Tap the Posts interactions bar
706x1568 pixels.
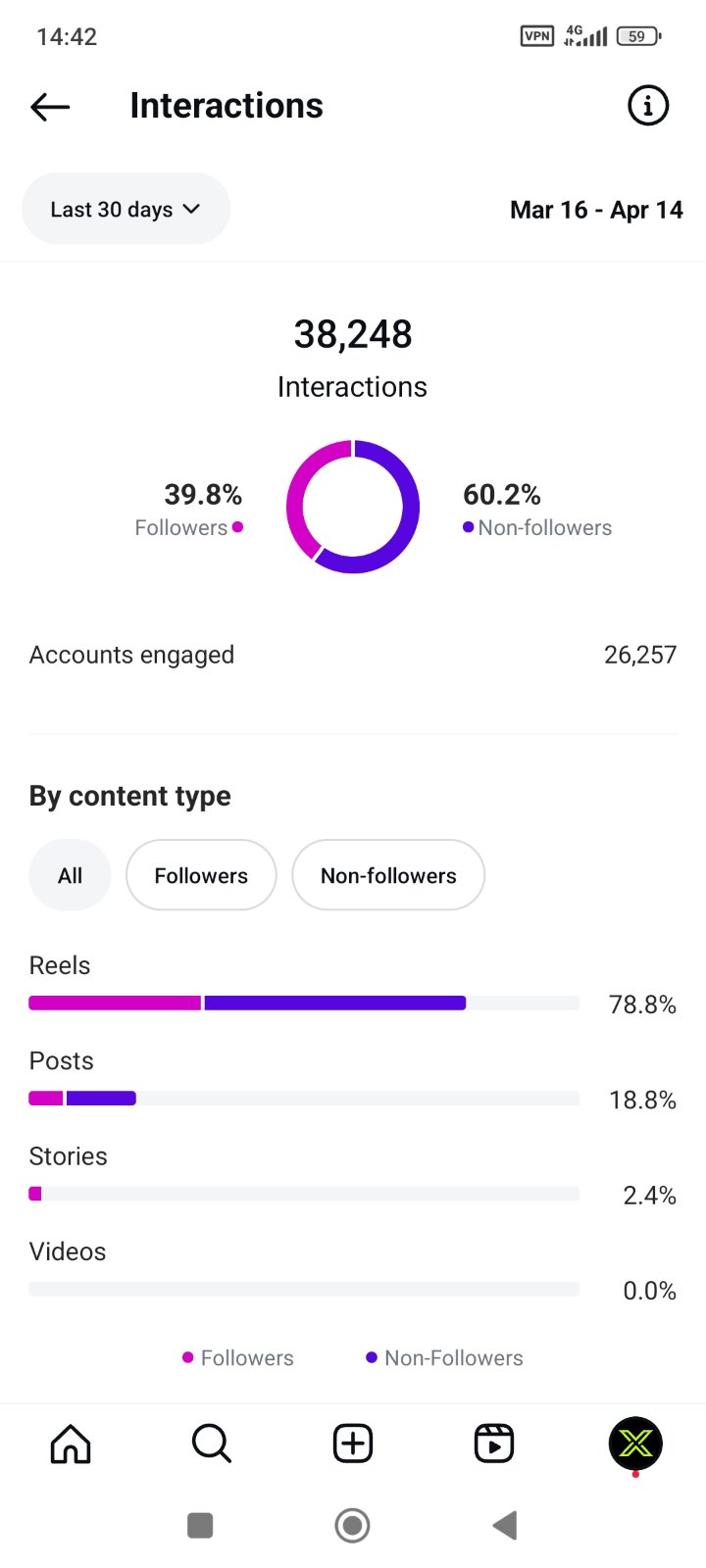pyautogui.click(x=304, y=1098)
